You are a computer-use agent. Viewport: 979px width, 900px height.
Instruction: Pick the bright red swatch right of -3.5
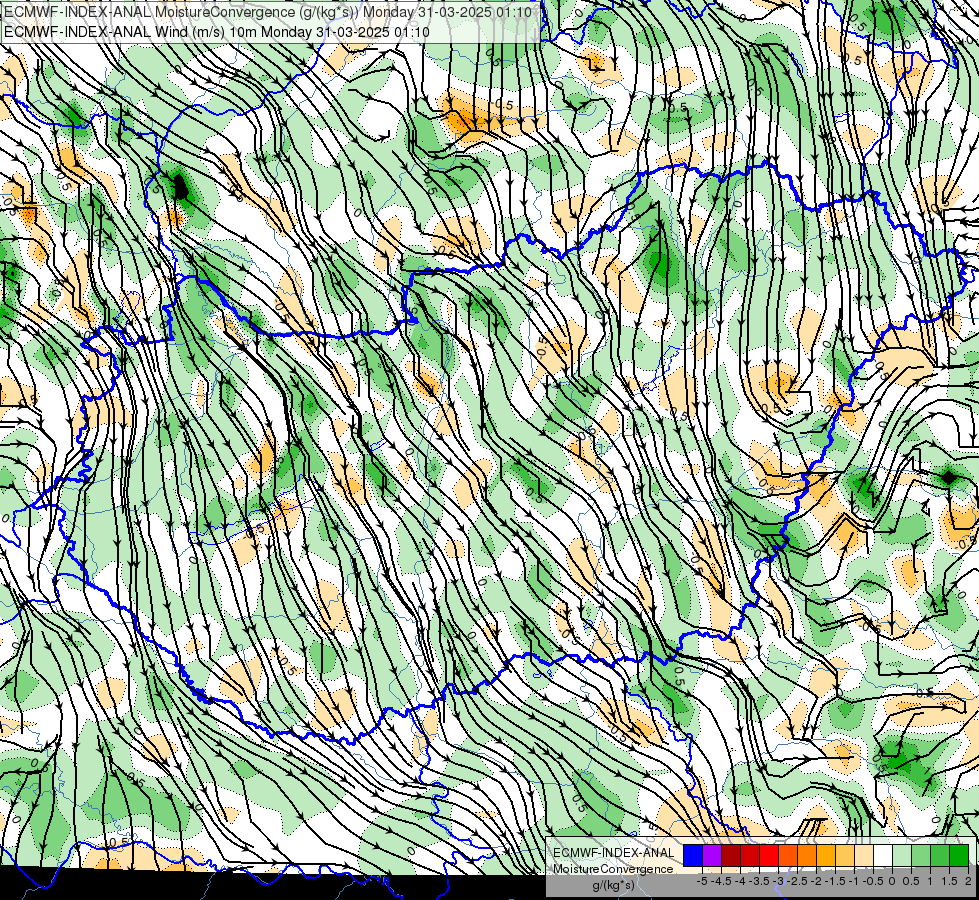pyautogui.click(x=769, y=856)
